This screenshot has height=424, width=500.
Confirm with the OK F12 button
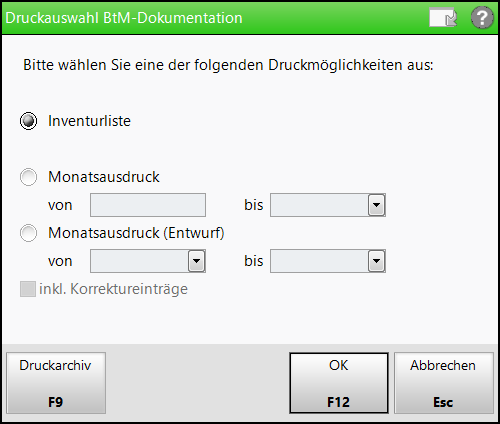[339, 383]
